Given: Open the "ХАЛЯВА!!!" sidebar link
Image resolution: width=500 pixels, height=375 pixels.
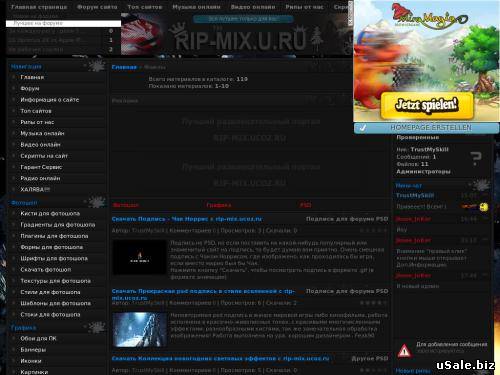Looking at the screenshot, I should point(35,189).
